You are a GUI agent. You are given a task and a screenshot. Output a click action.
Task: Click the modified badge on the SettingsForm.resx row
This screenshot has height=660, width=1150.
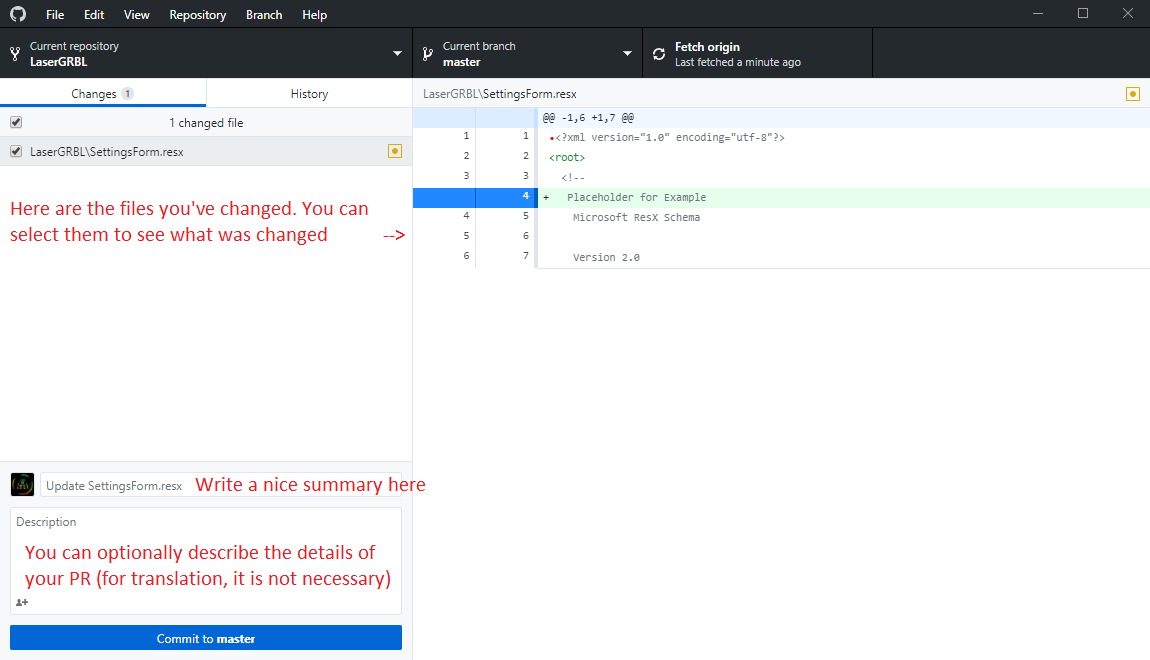[395, 151]
